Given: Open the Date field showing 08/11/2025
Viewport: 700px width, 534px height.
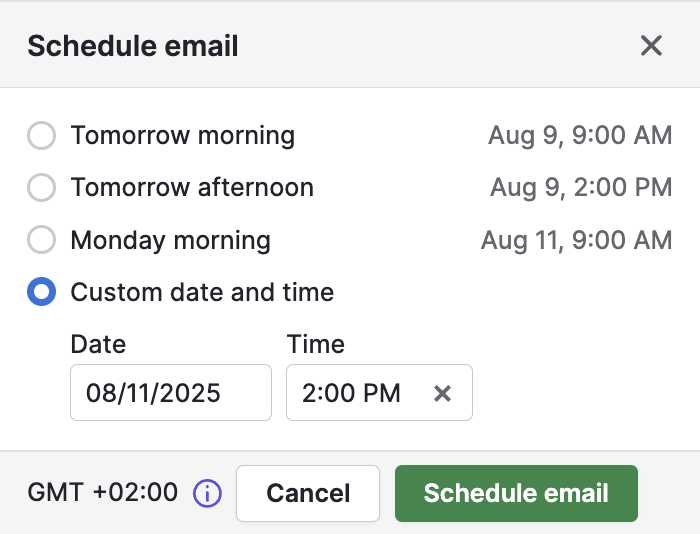Looking at the screenshot, I should click(x=171, y=392).
